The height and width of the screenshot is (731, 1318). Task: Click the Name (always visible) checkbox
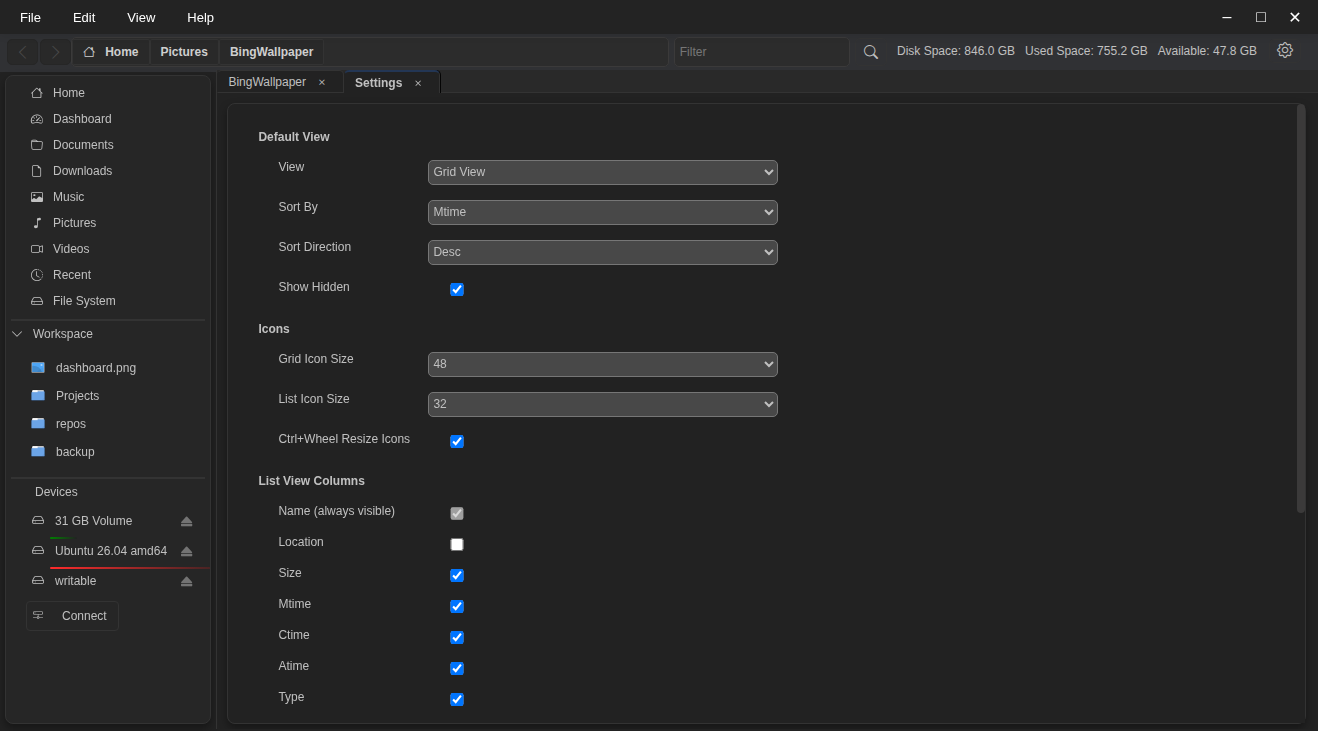point(457,513)
